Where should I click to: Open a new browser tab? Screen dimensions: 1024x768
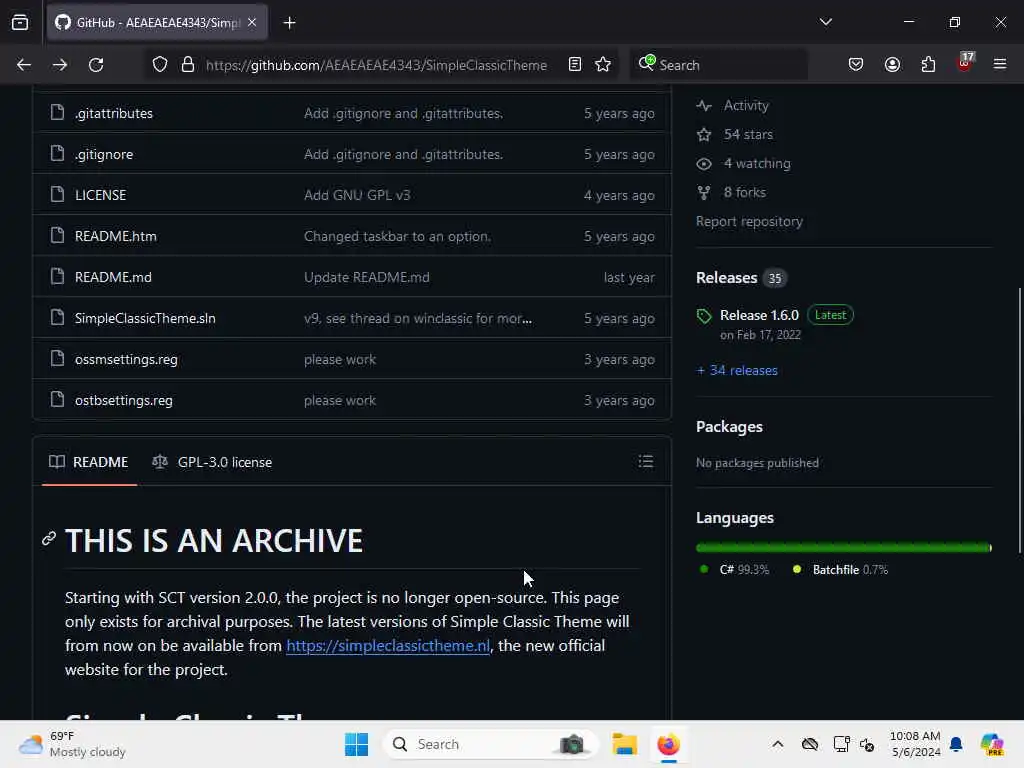coord(289,23)
